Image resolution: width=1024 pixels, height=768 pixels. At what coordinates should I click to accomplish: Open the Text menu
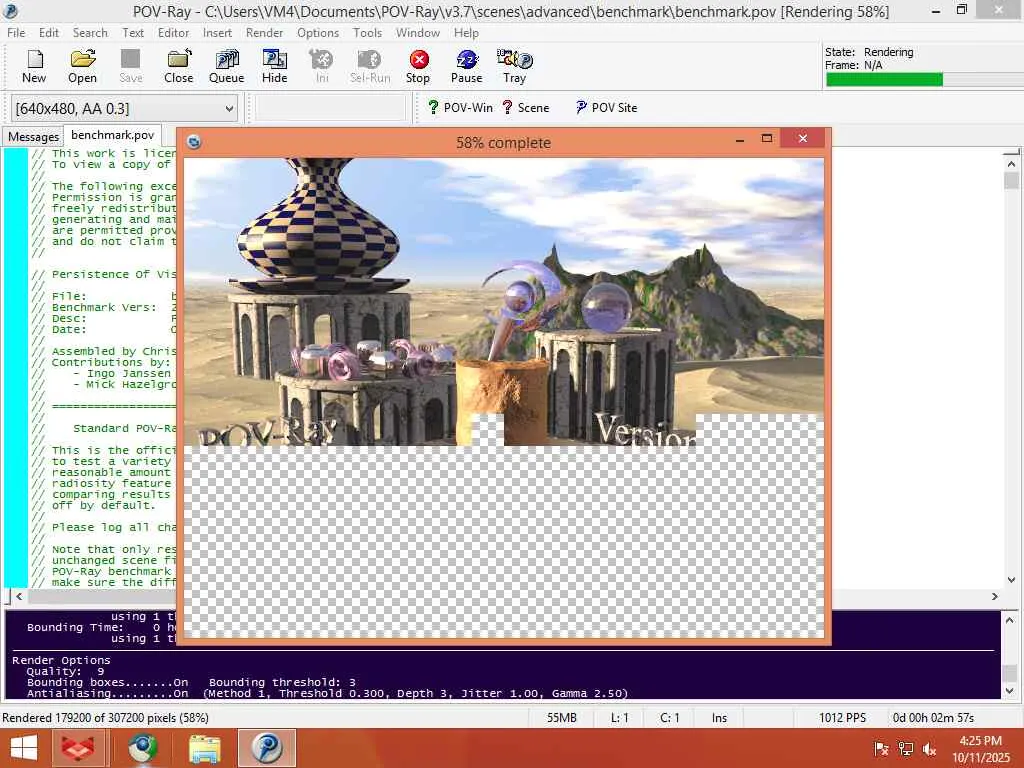[x=133, y=33]
